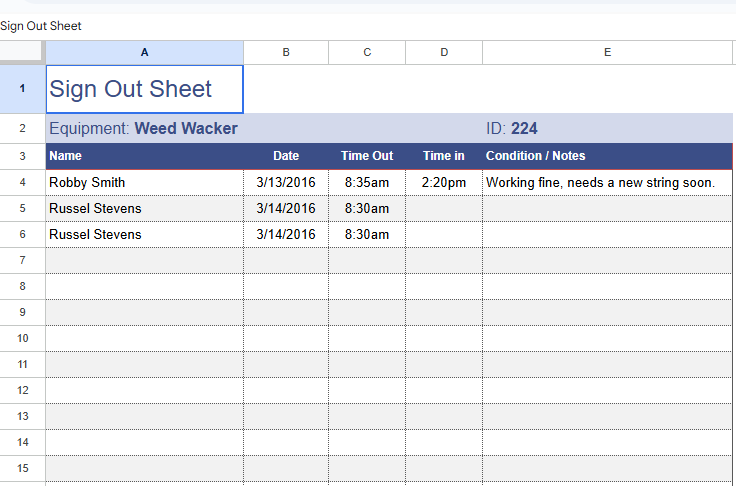This screenshot has height=486, width=736.
Task: Select Russel Stevens in row 5
Action: 144,208
